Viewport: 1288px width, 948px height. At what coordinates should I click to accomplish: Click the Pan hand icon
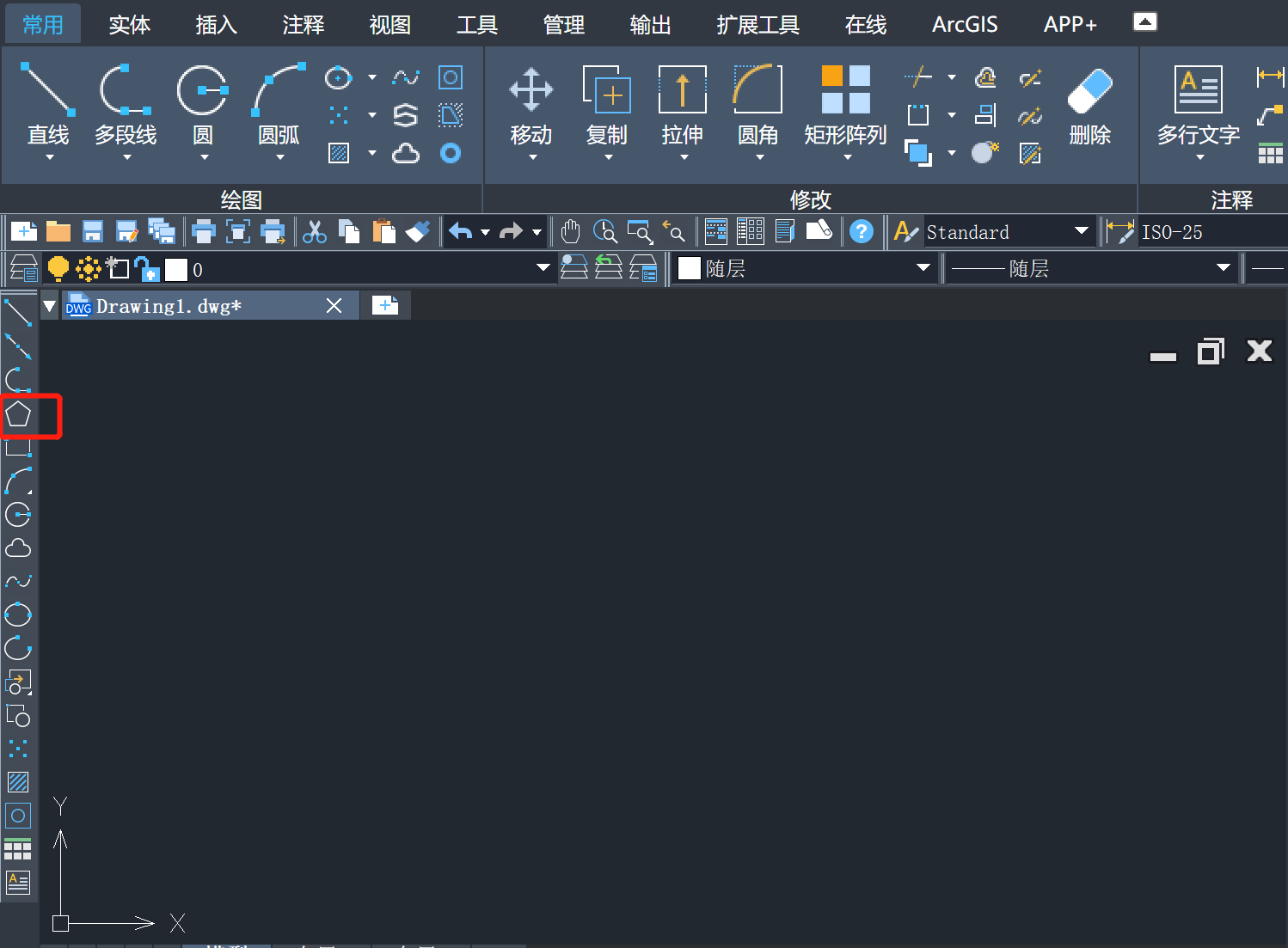click(x=570, y=231)
